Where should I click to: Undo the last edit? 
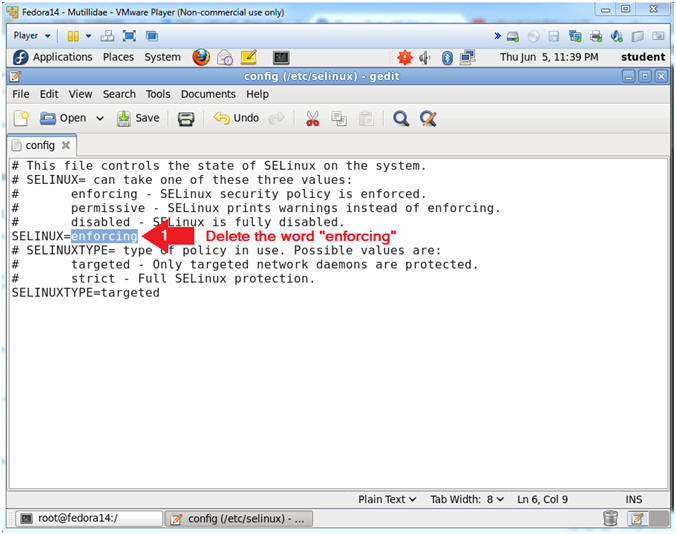pyautogui.click(x=236, y=118)
